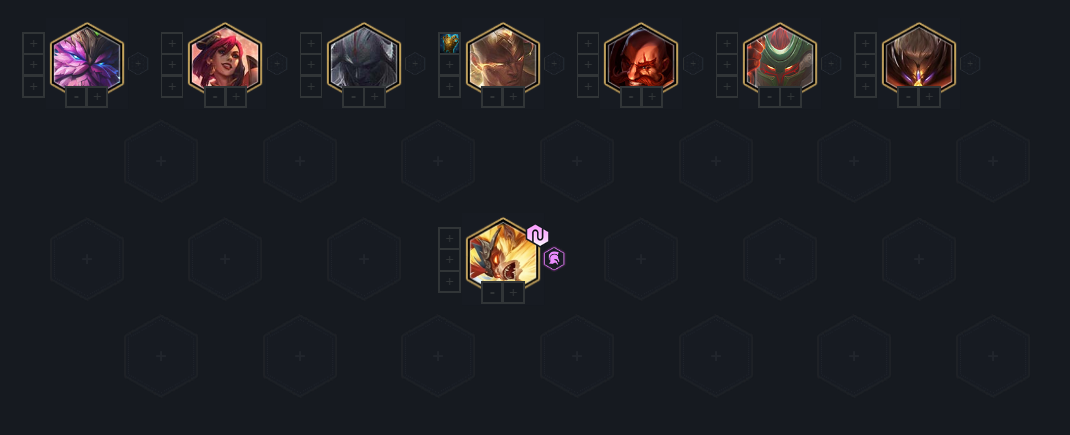Screen dimensions: 1070x435
Task: Select the red-haired Miss Fortune portrait
Action: (225, 60)
